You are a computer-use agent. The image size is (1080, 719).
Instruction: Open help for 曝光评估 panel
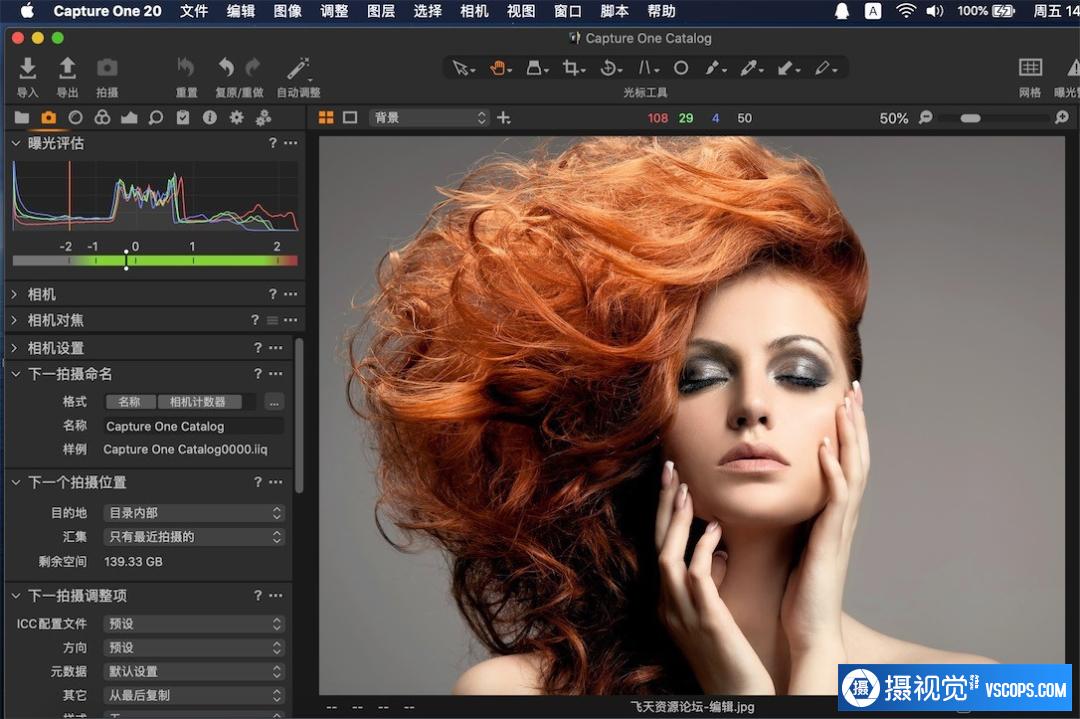(273, 143)
